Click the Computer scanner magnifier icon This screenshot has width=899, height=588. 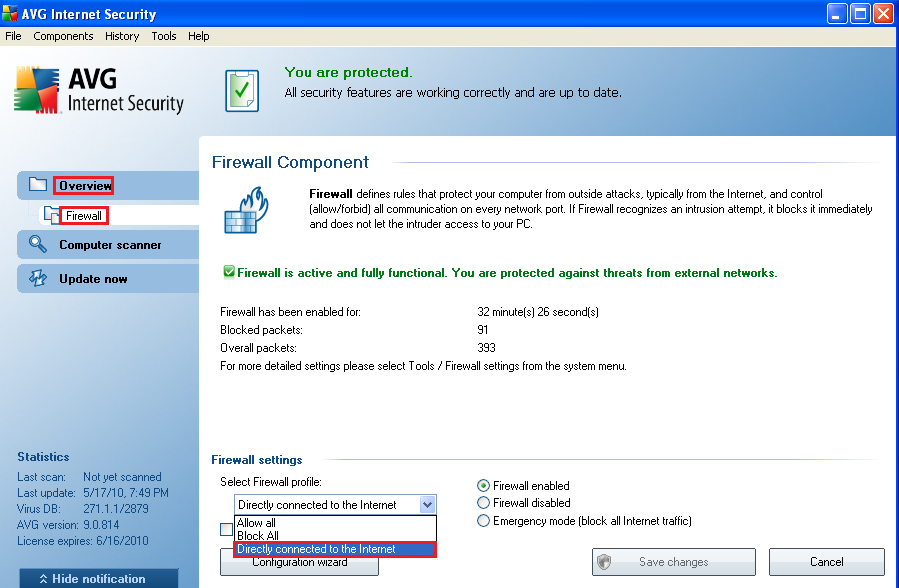(x=38, y=244)
